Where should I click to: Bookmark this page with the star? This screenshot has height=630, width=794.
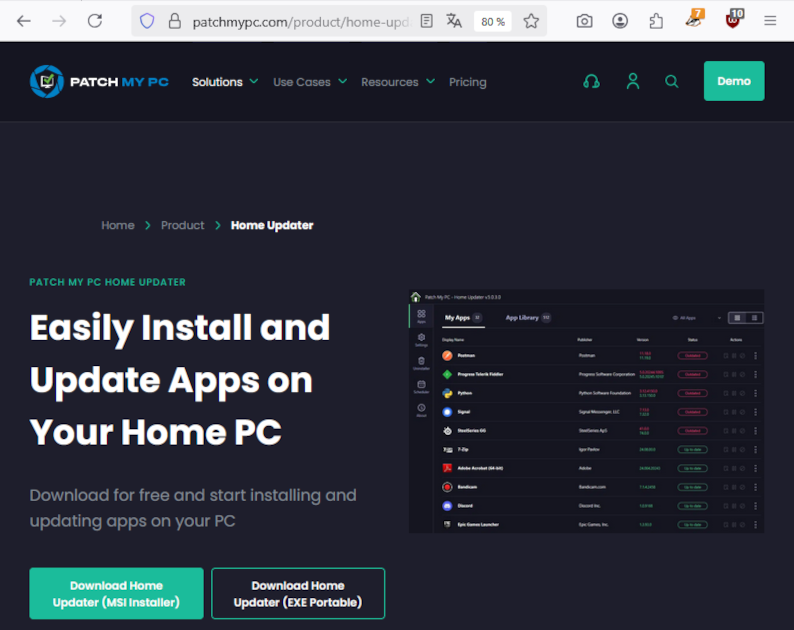tap(531, 21)
